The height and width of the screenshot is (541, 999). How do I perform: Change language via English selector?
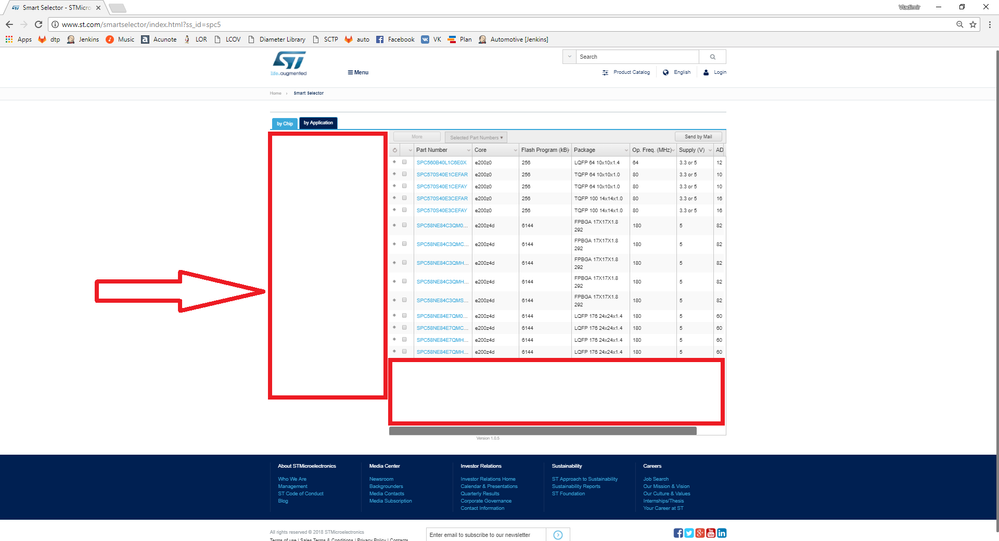point(677,73)
